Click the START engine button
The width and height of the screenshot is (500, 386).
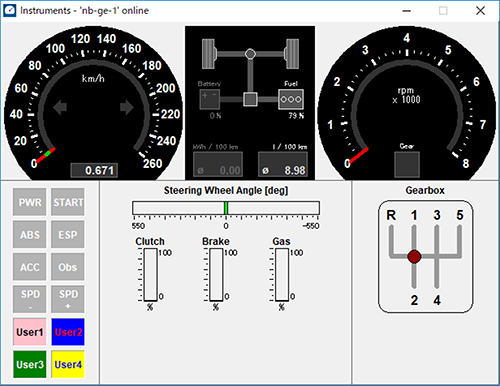click(x=68, y=202)
